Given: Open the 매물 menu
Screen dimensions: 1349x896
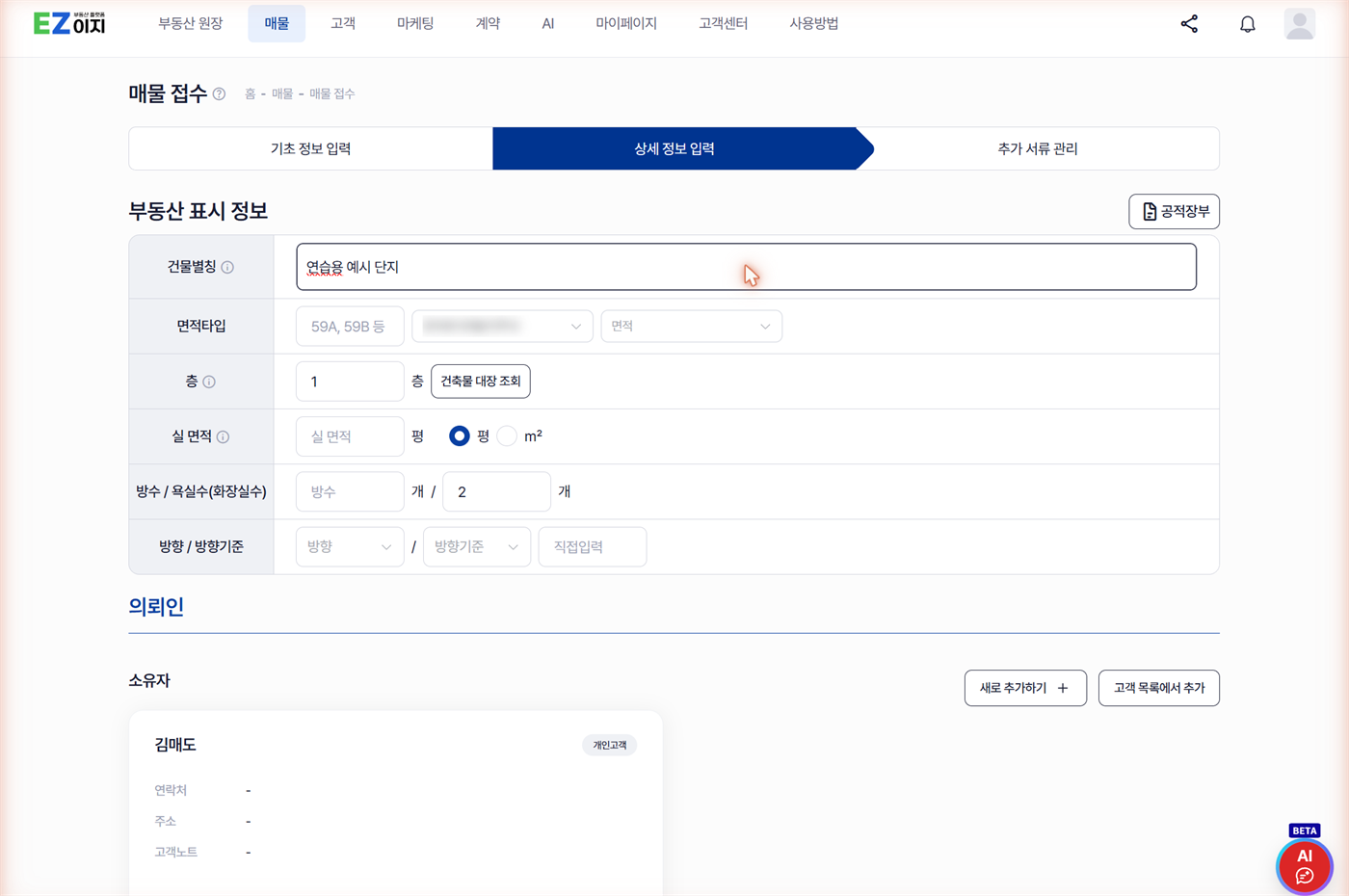Looking at the screenshot, I should [x=277, y=23].
